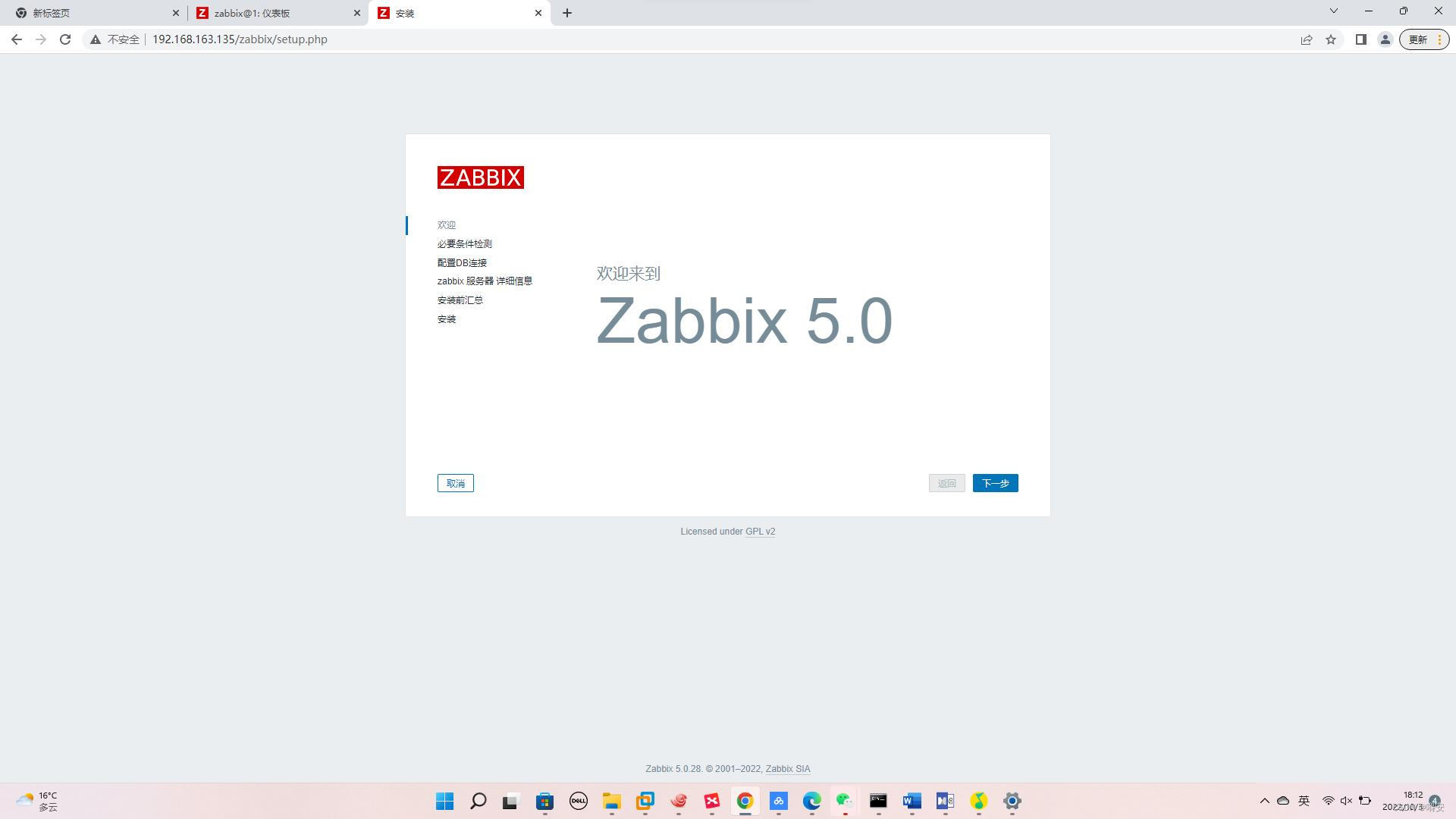Go forward in browser history

pos(41,39)
